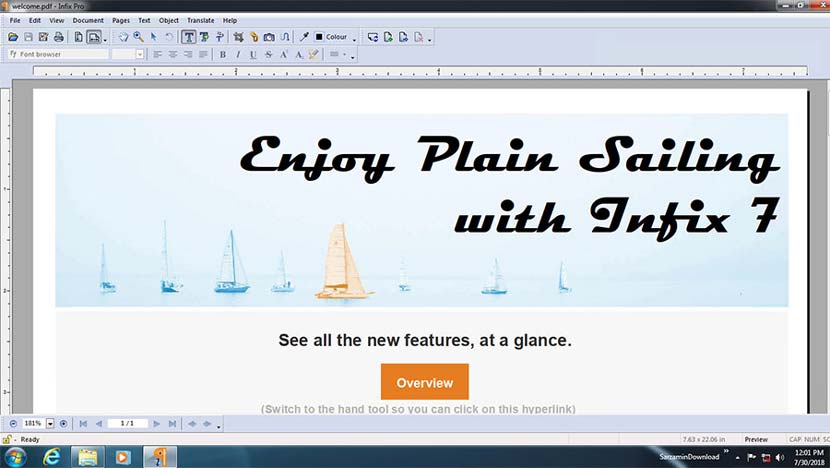
Task: Click the black colour swatch
Action: click(319, 37)
